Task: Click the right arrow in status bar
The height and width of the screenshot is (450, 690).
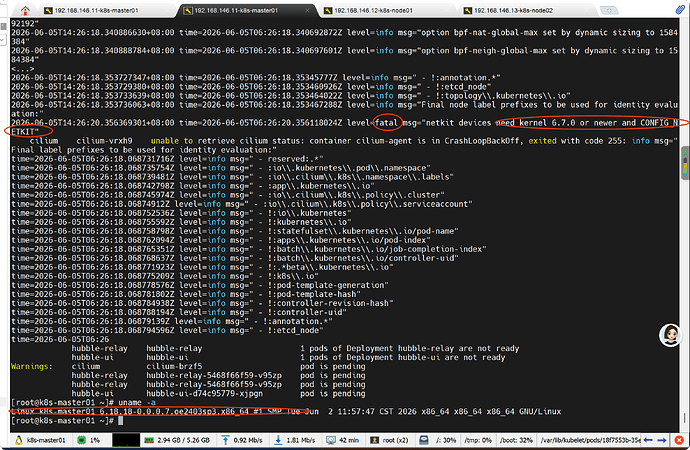Action: (x=662, y=440)
